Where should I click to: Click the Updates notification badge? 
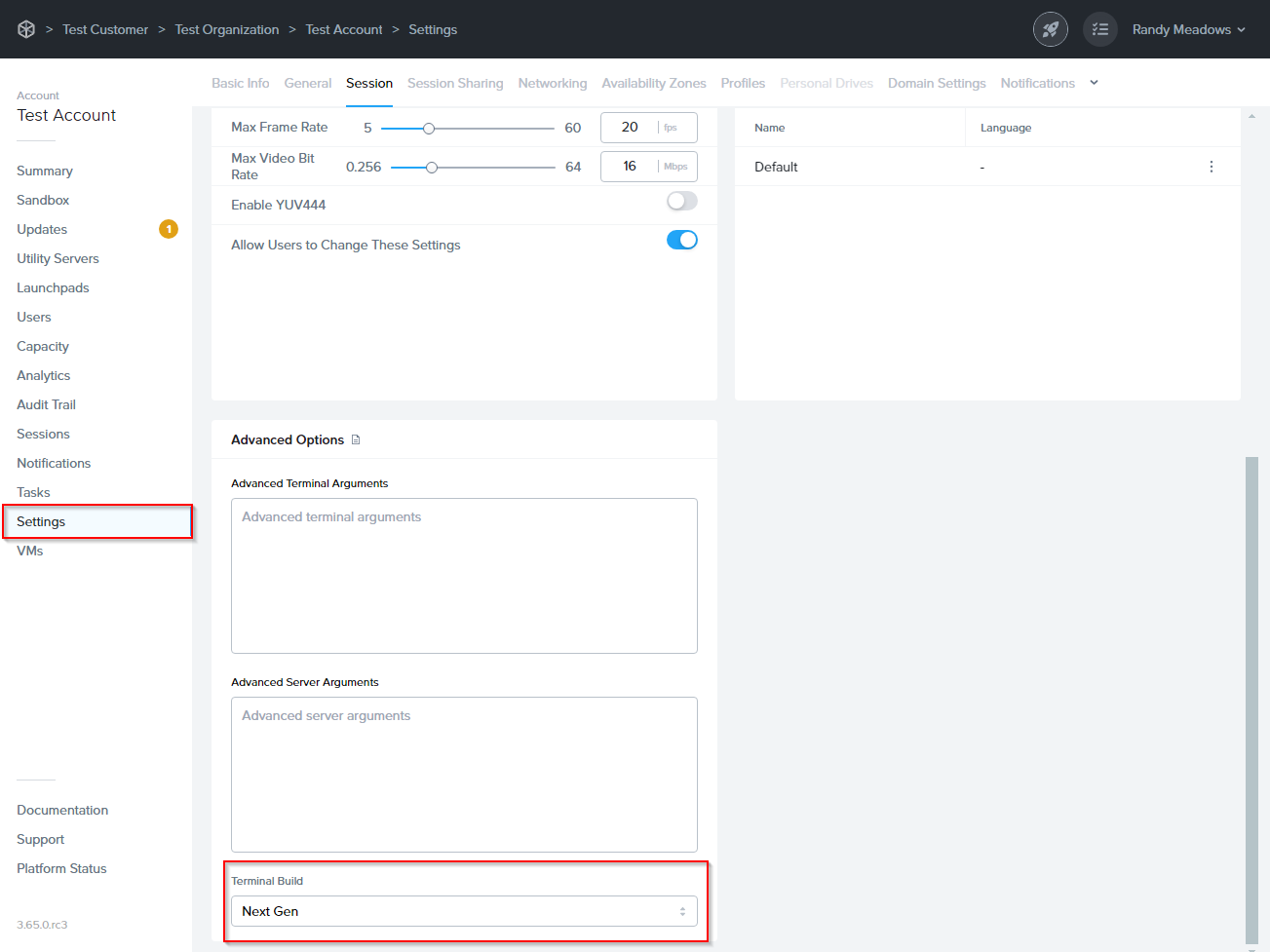tap(169, 229)
